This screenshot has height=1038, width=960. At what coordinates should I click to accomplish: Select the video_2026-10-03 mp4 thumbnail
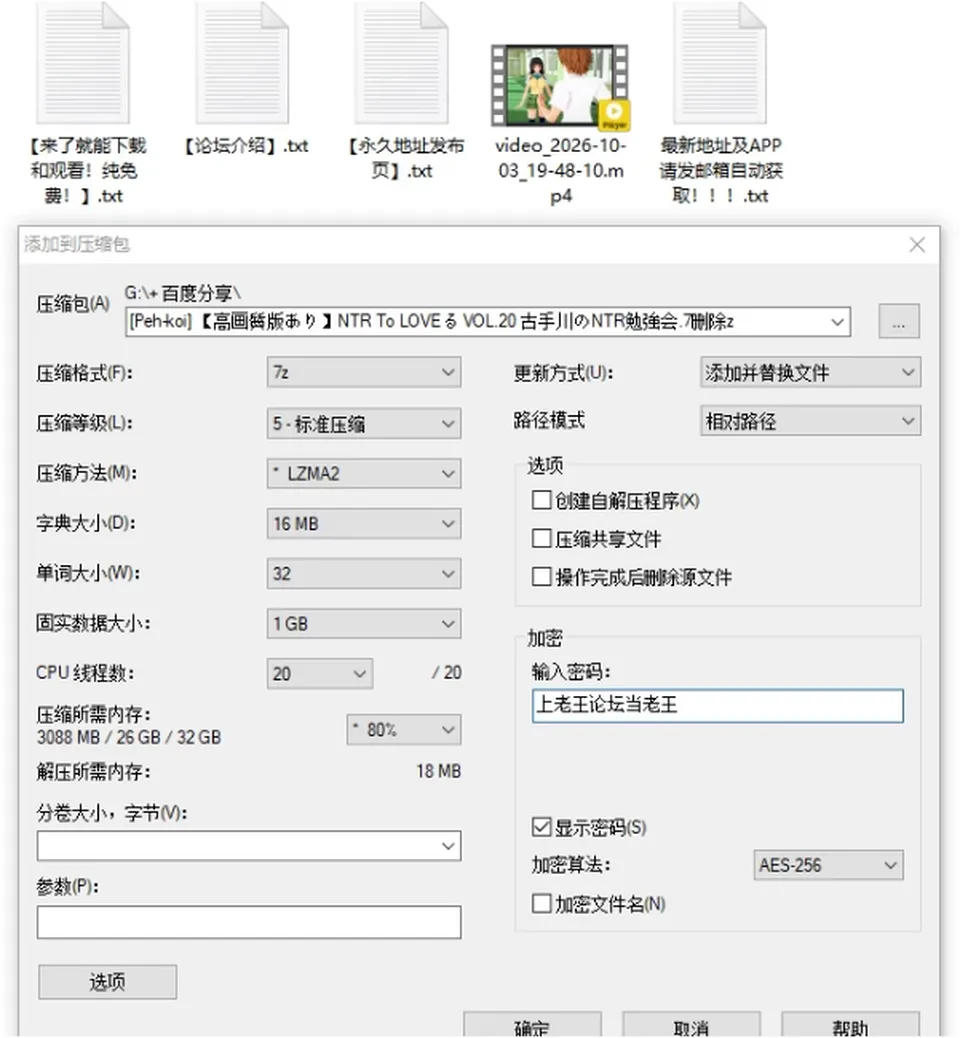coord(560,87)
